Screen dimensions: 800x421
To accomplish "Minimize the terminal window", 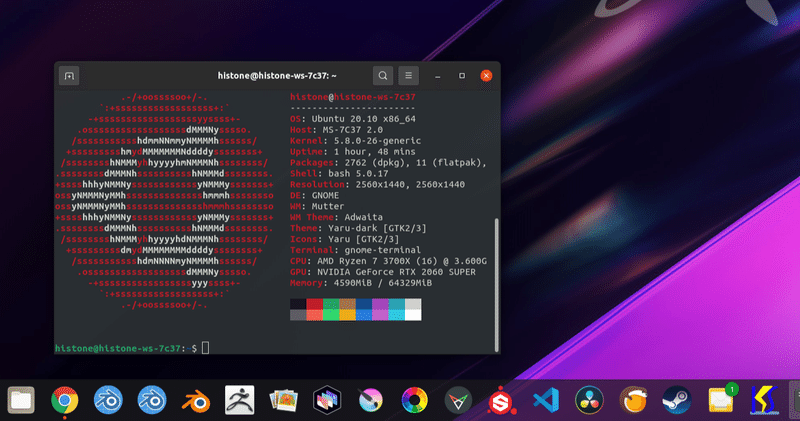I will (437, 76).
